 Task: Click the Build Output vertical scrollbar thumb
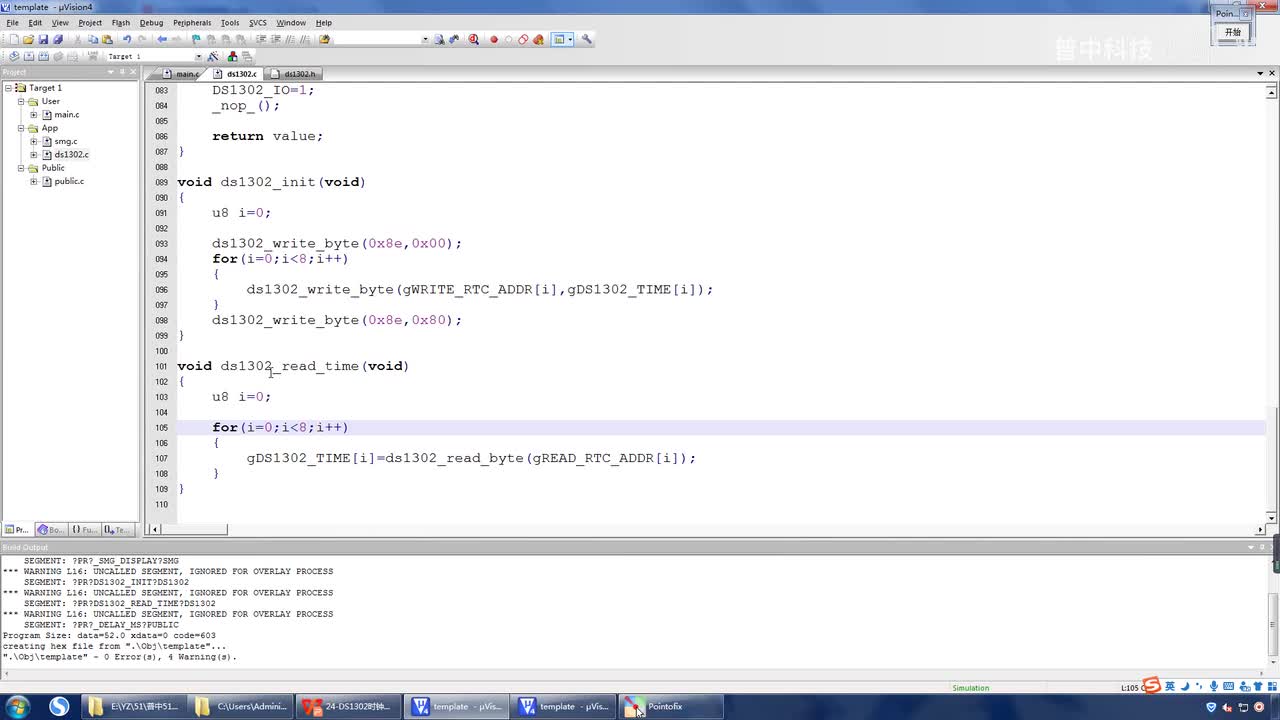[x=1272, y=622]
